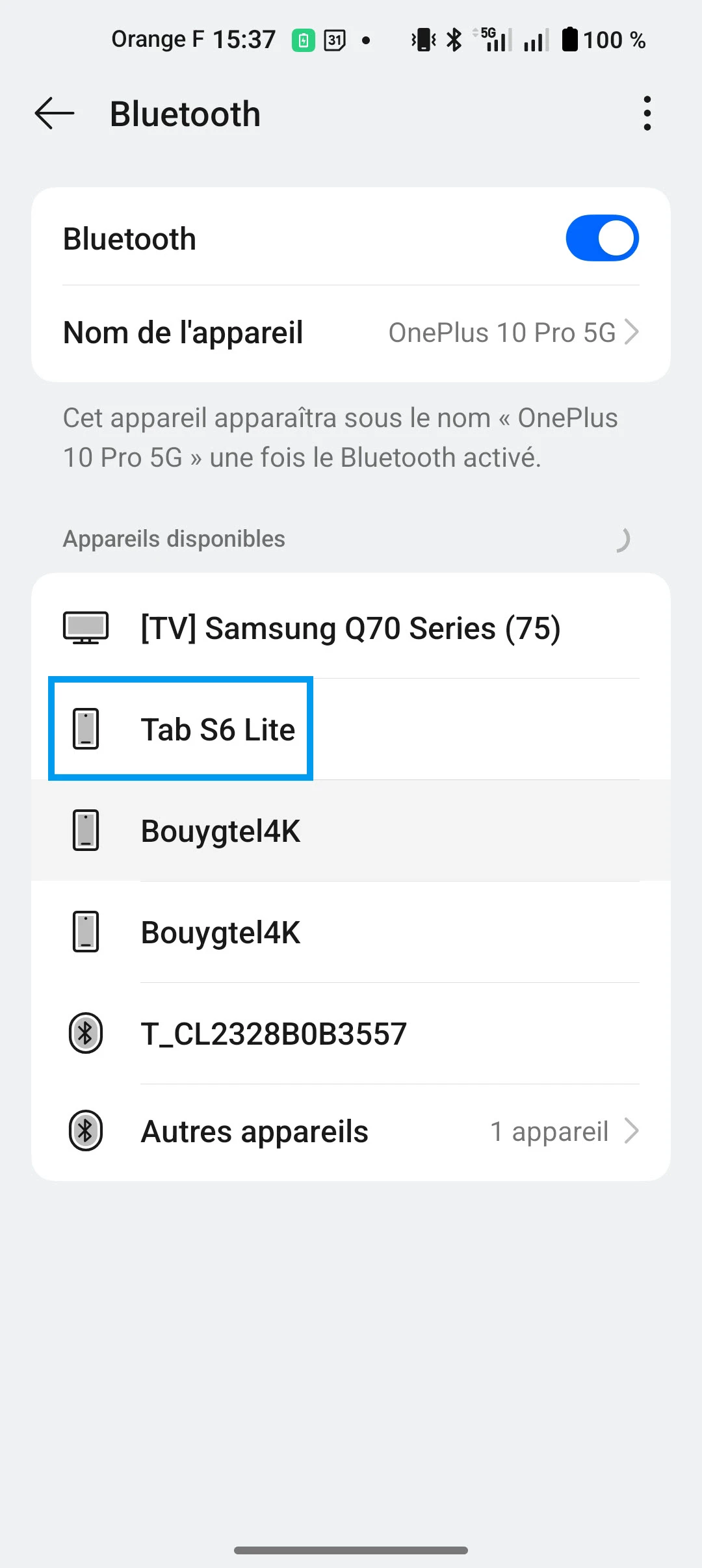Viewport: 702px width, 1568px height.
Task: Tap the calendar notification icon in status bar
Action: [x=335, y=40]
